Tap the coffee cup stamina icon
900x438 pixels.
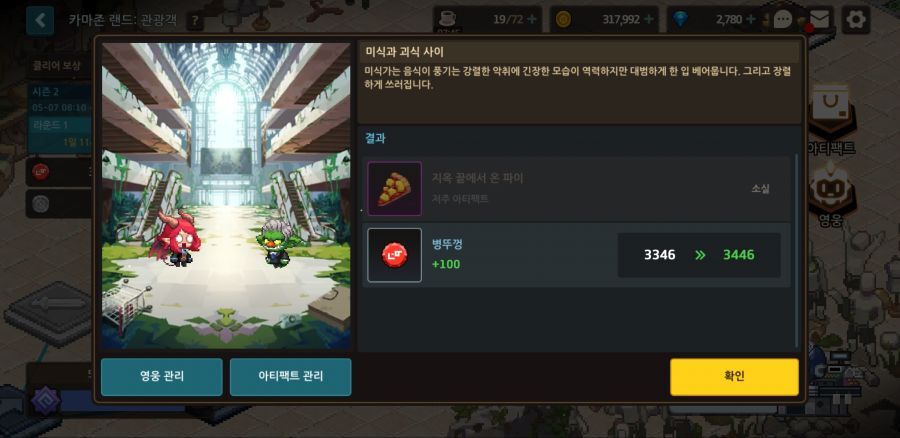point(447,18)
